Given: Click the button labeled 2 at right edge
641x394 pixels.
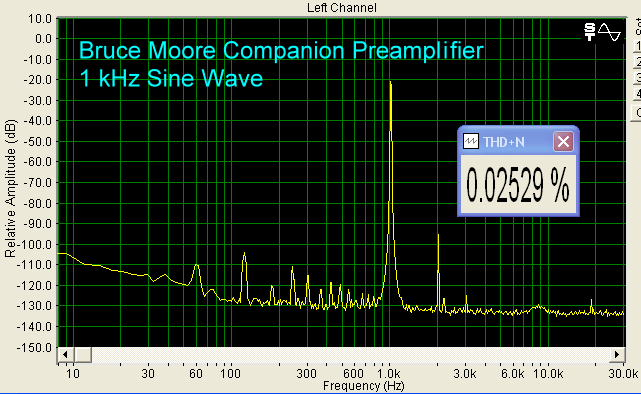Looking at the screenshot, I should point(637,62).
